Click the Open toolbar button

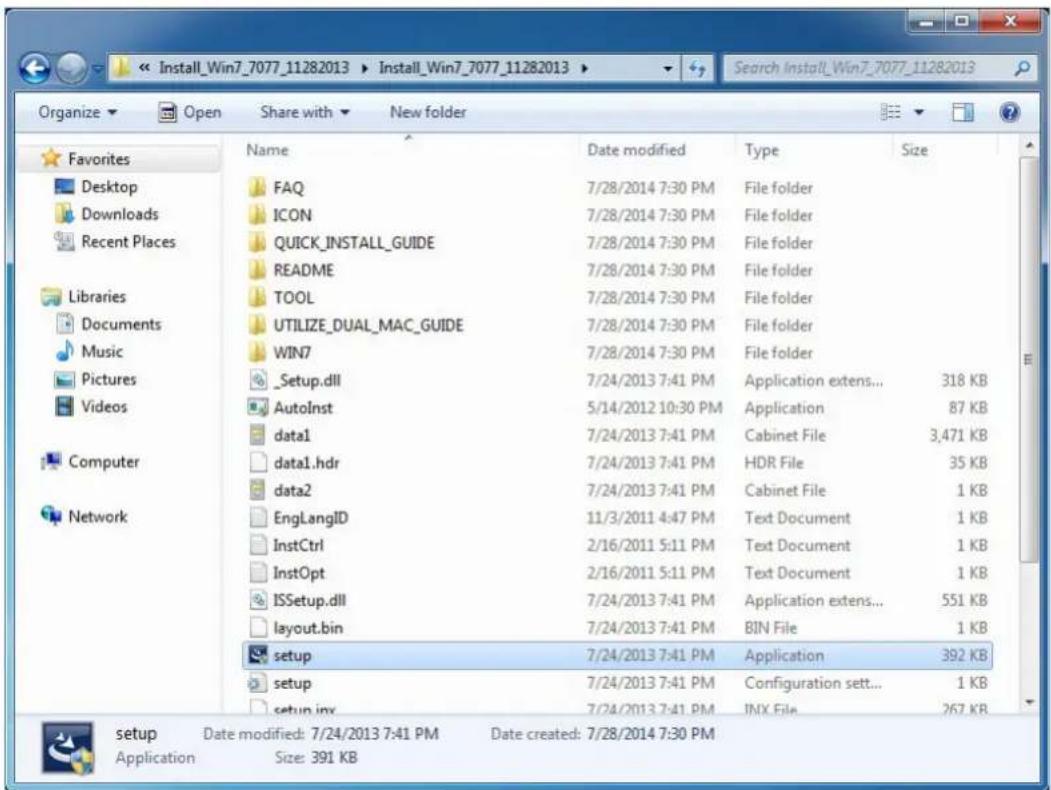coord(190,113)
